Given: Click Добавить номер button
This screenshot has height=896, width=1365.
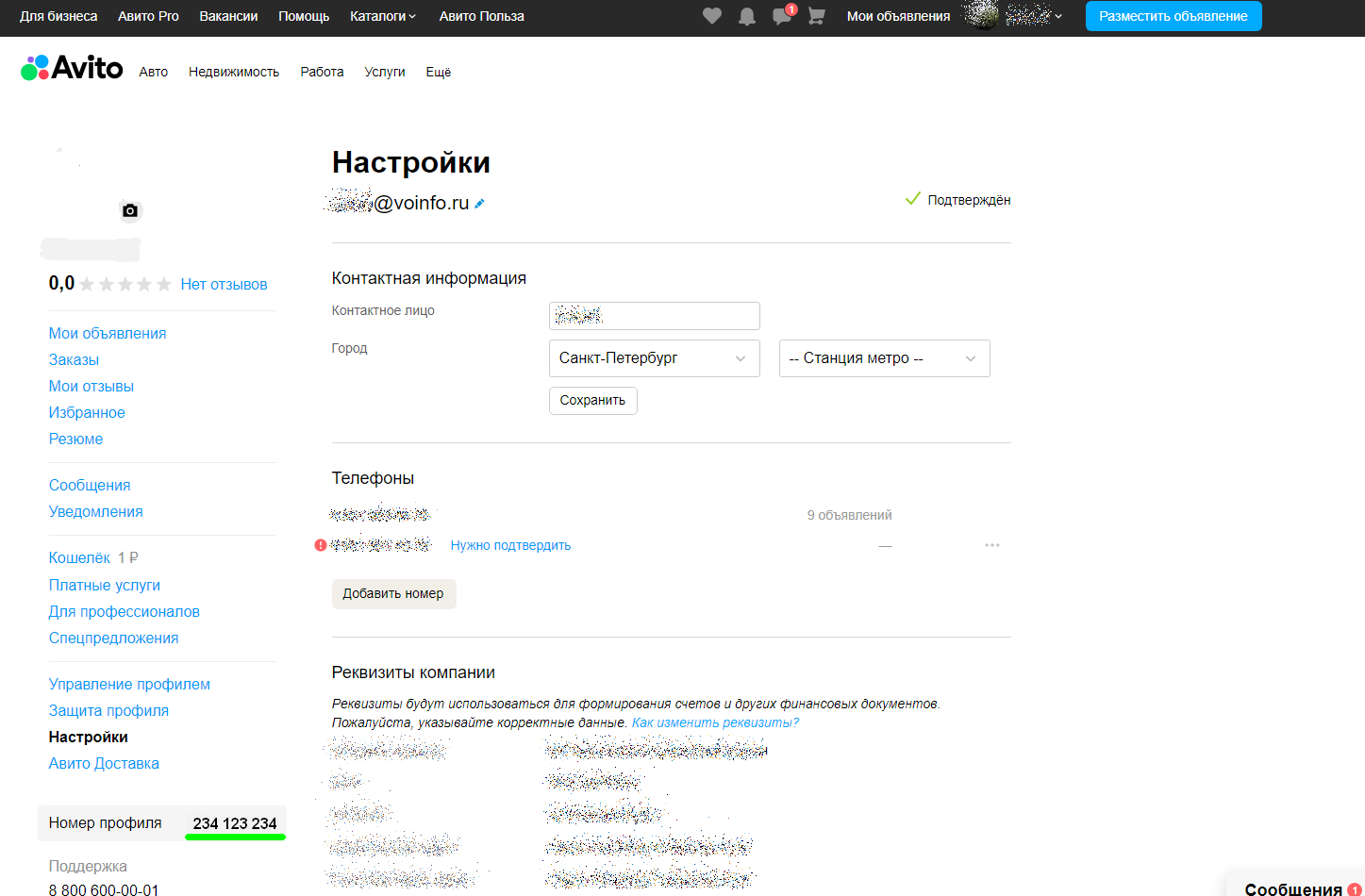Looking at the screenshot, I should [x=394, y=594].
